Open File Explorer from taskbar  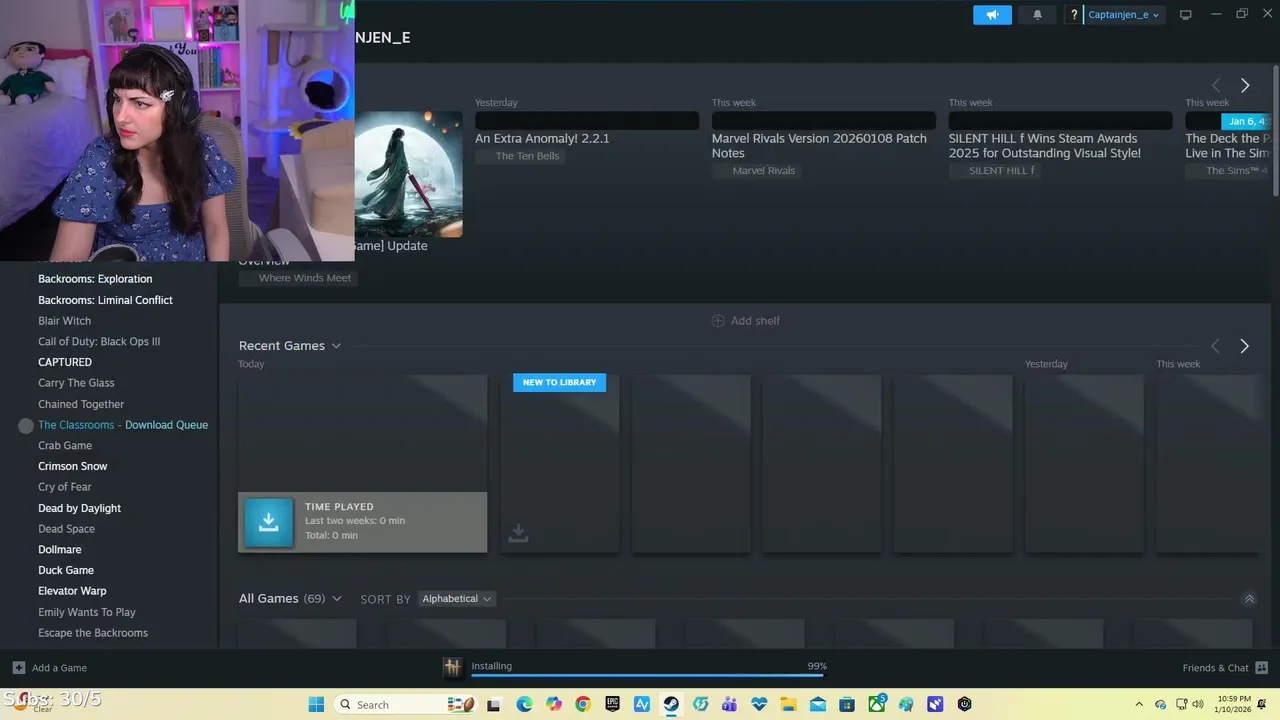click(x=788, y=704)
